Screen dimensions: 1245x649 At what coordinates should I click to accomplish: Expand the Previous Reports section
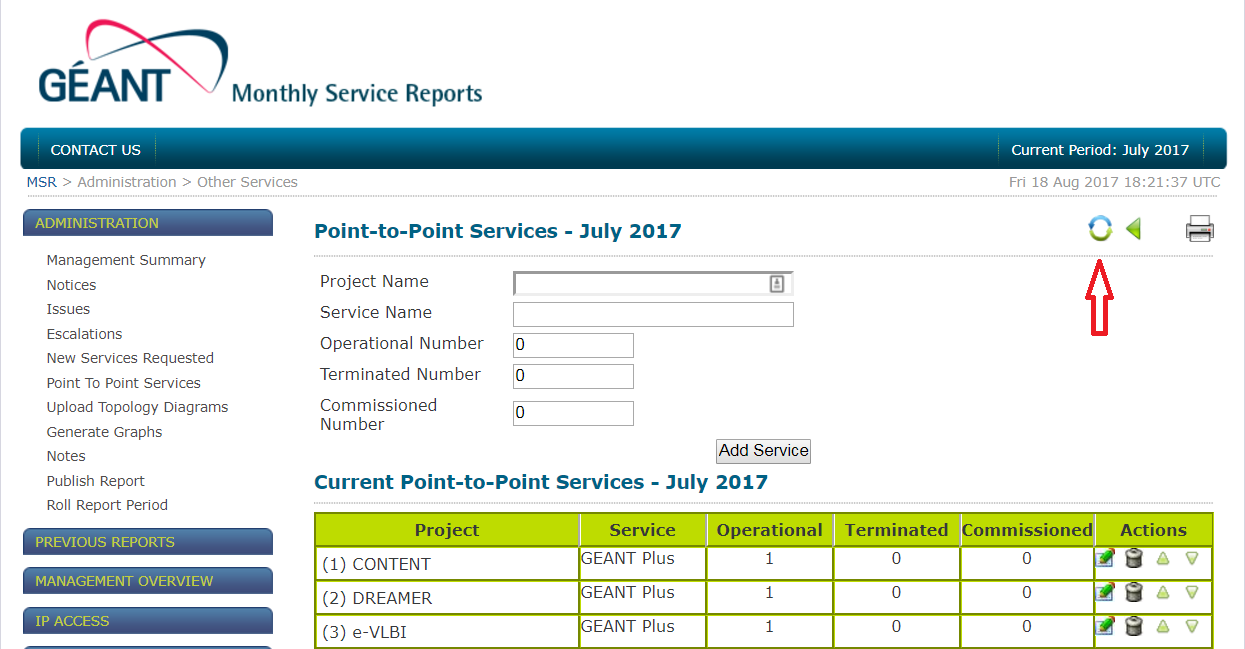tap(147, 542)
